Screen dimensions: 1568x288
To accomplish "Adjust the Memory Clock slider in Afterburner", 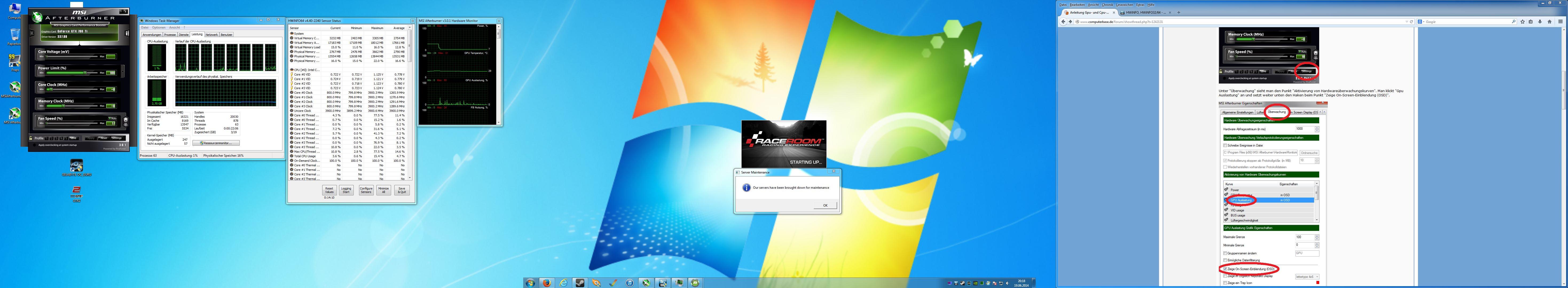I will tap(72, 105).
